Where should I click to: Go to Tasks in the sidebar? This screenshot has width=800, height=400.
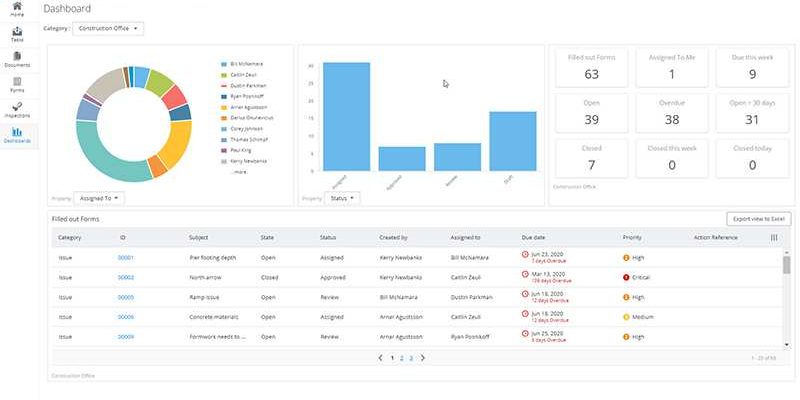point(17,33)
